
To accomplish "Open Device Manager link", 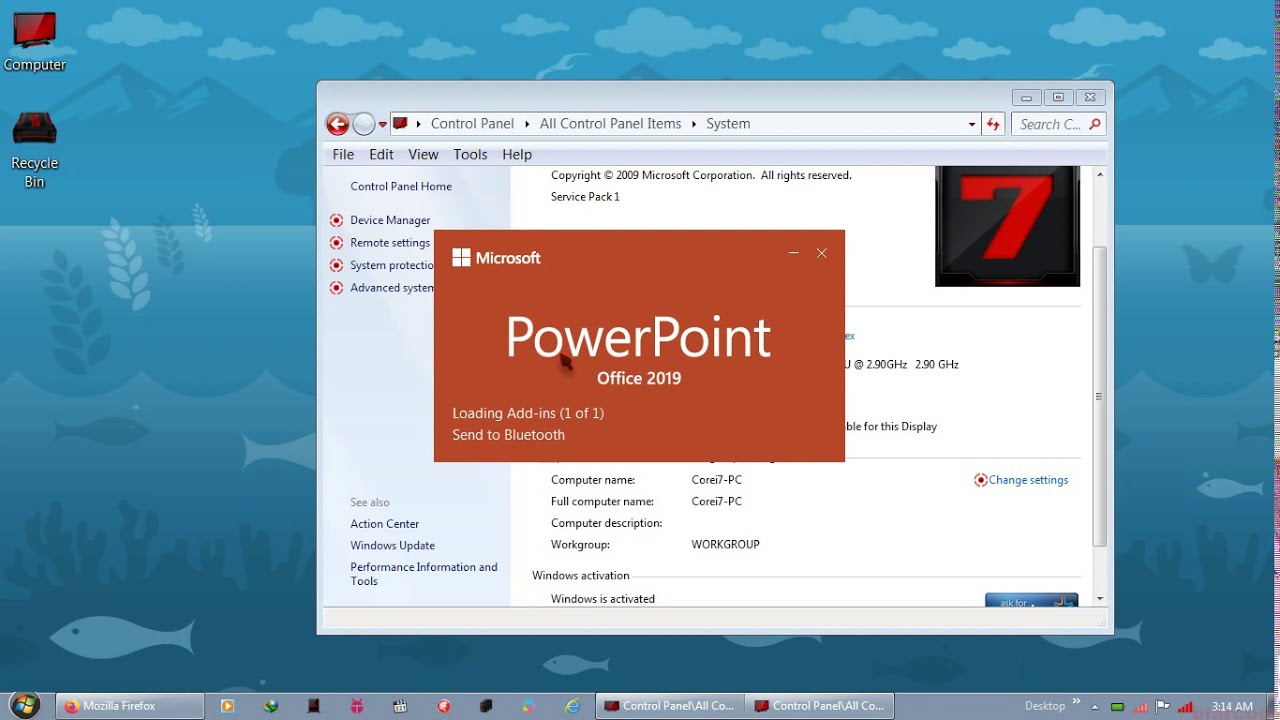I will (x=390, y=220).
